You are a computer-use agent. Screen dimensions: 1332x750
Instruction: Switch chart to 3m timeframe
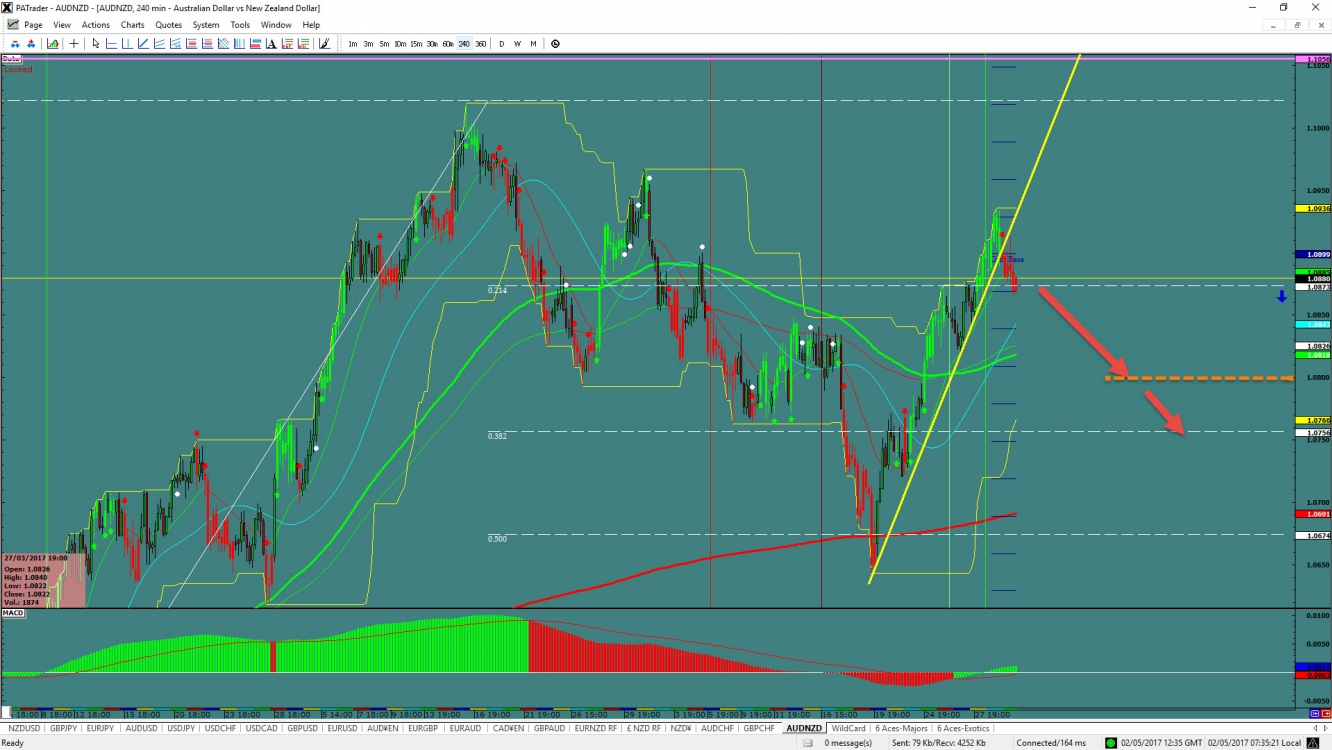pyautogui.click(x=368, y=43)
